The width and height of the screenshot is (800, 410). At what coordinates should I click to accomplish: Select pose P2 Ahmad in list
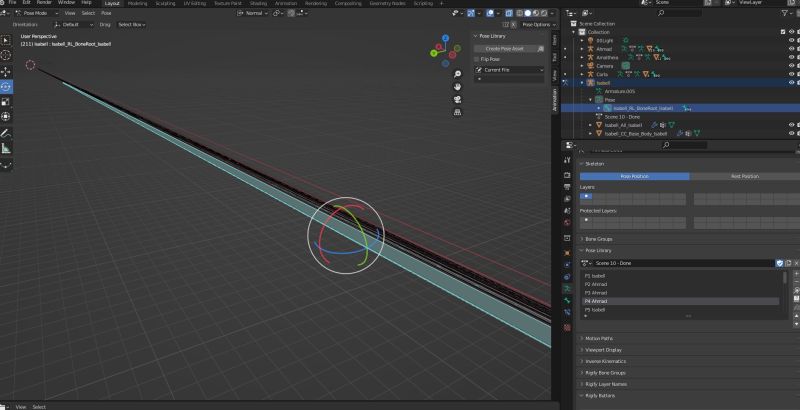(x=682, y=285)
